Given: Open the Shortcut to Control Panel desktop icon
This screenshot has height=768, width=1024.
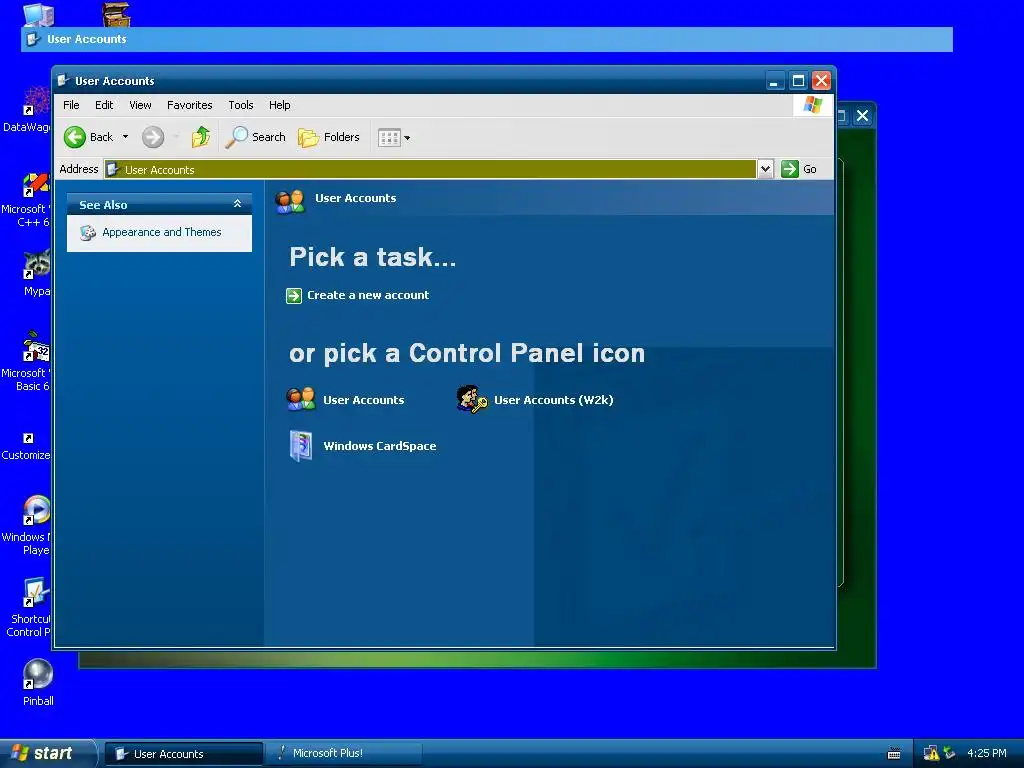Looking at the screenshot, I should (x=36, y=593).
